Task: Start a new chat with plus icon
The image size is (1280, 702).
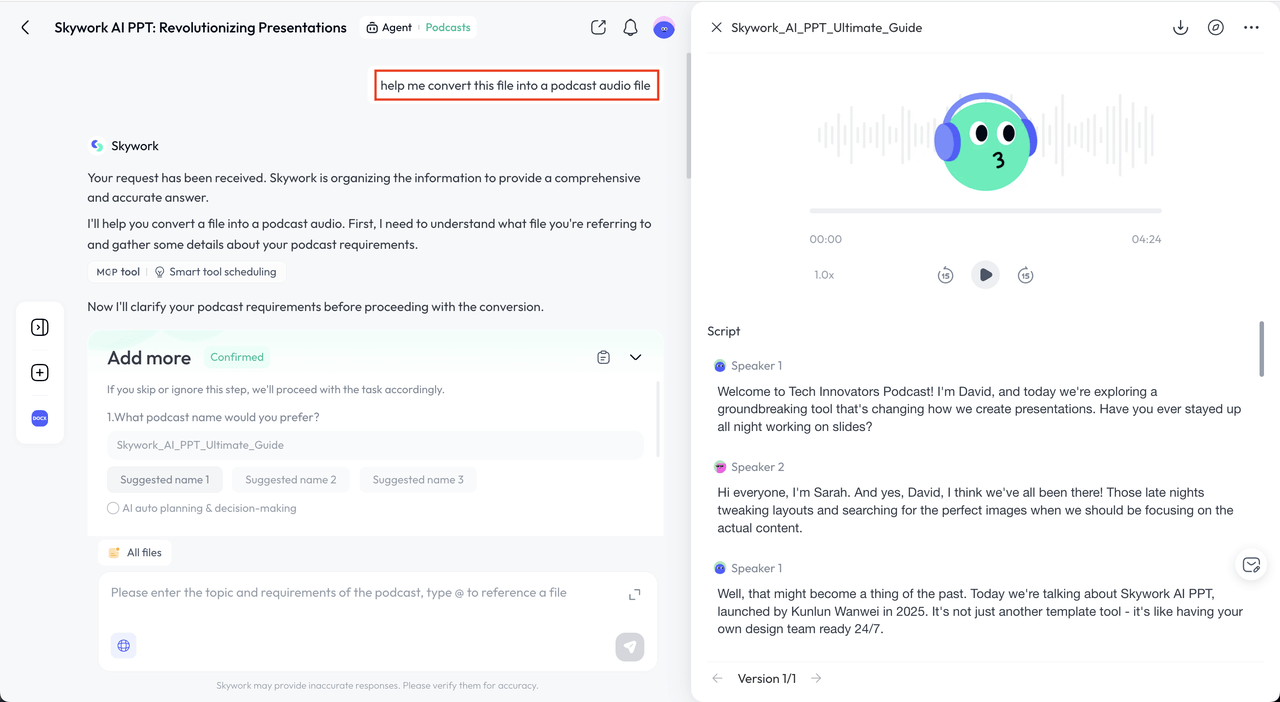Action: tap(40, 373)
